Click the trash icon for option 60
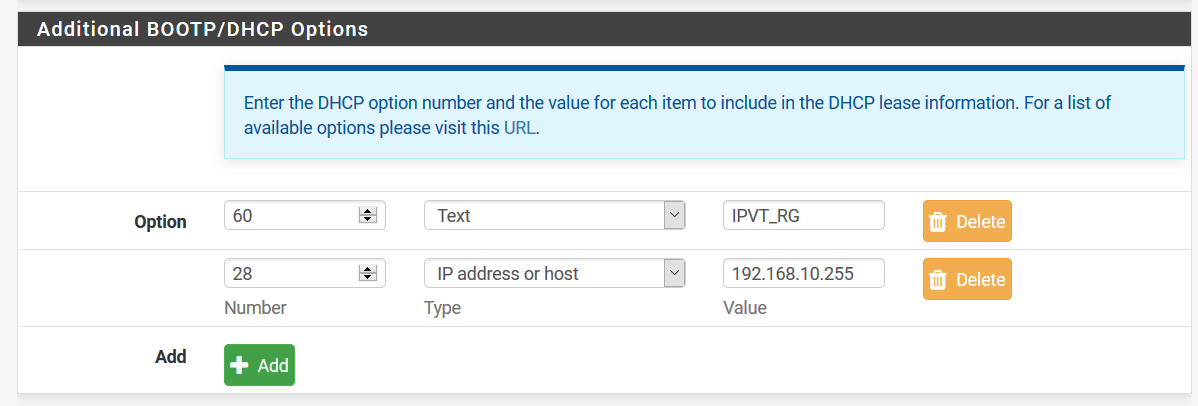 [938, 222]
